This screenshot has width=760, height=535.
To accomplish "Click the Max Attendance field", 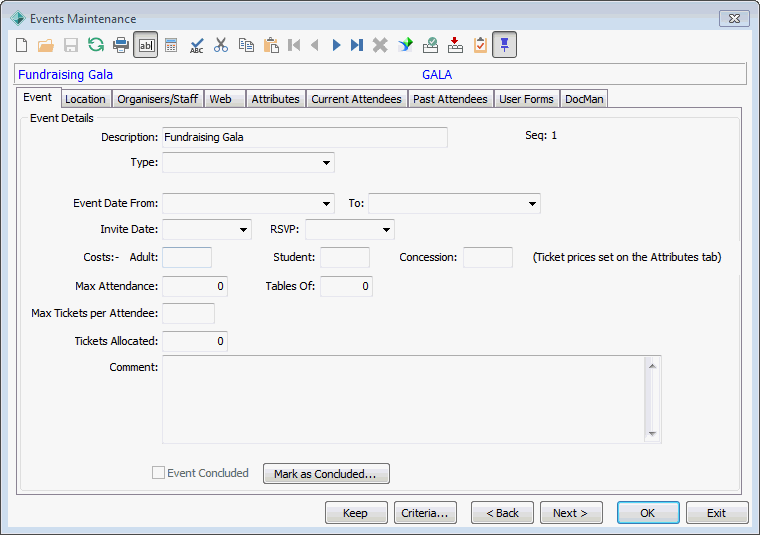I will point(195,286).
